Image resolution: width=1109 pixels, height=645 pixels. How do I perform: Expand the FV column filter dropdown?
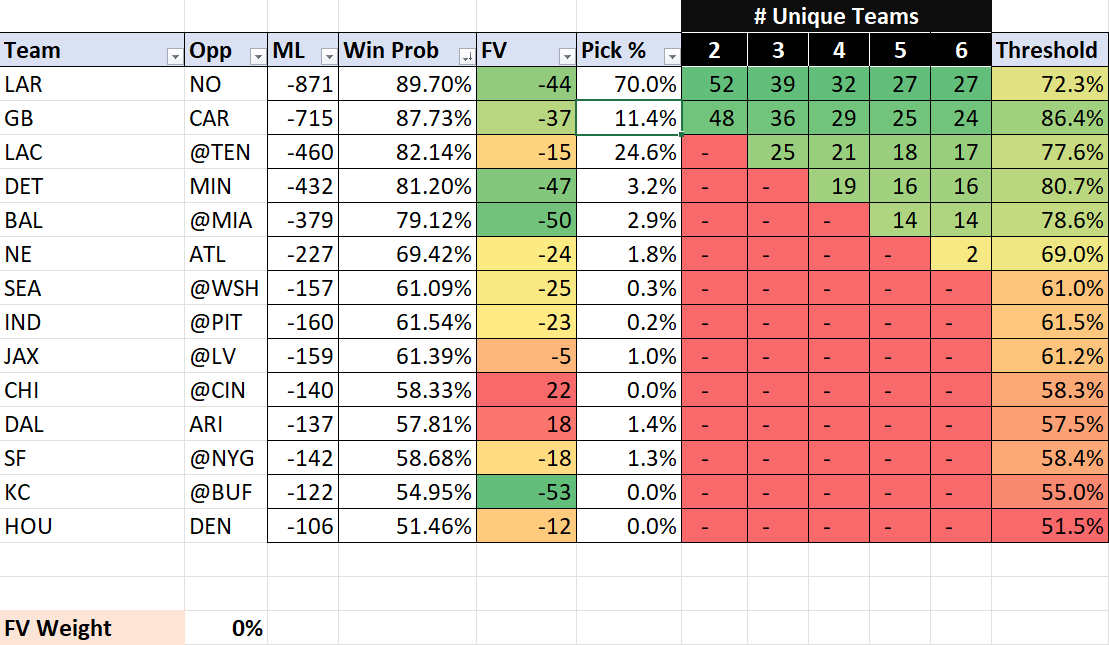click(x=566, y=57)
